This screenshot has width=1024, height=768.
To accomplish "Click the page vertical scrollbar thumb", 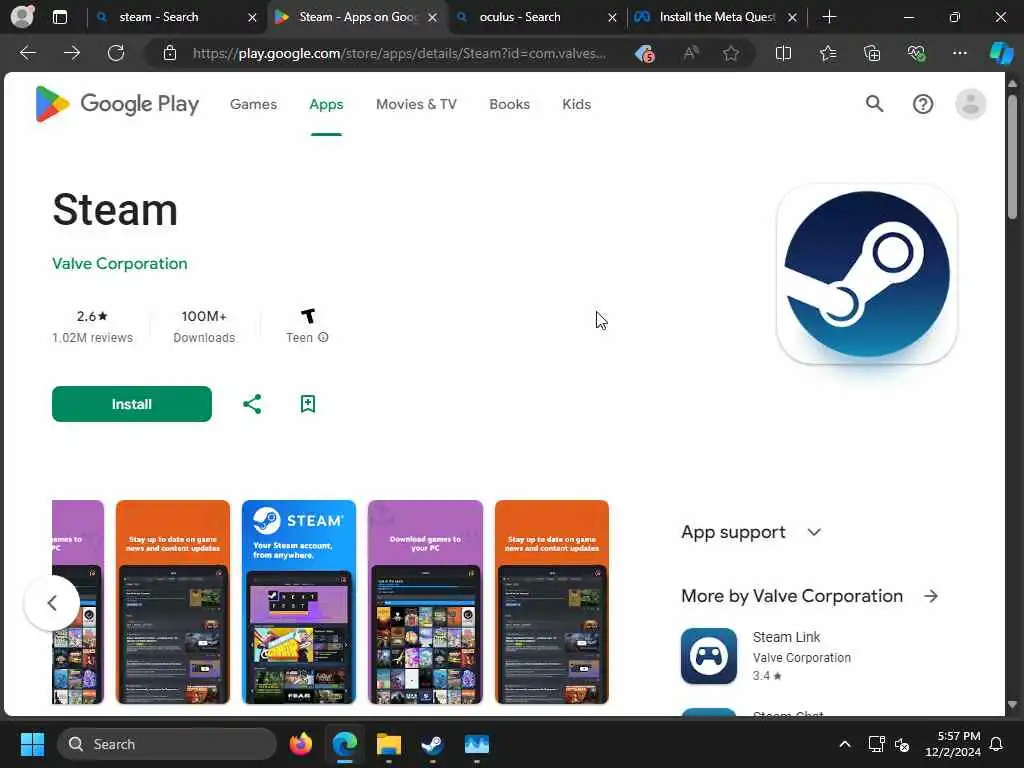I will click(1012, 157).
